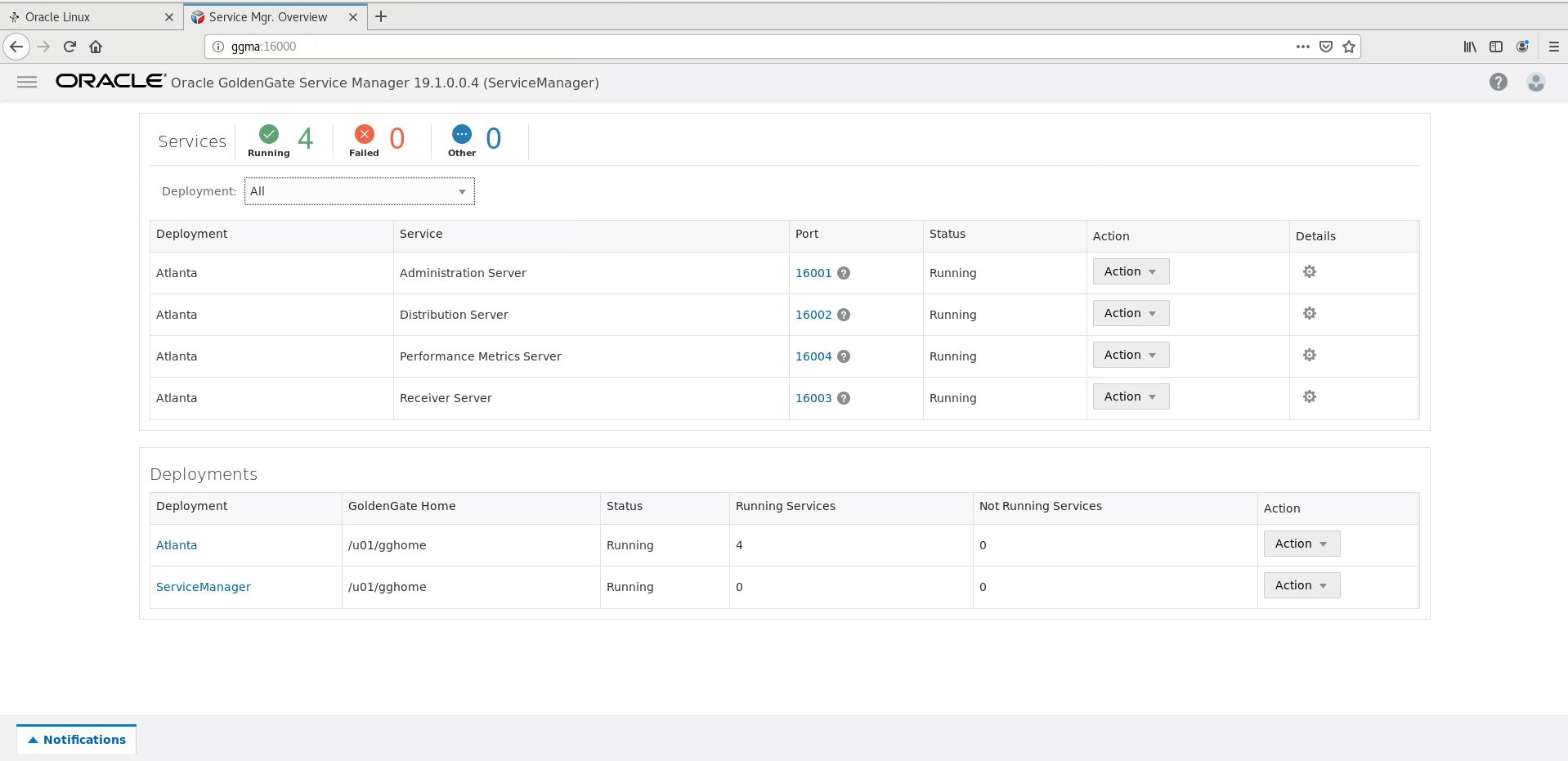Click the Not Running Services column header

pyautogui.click(x=1041, y=506)
